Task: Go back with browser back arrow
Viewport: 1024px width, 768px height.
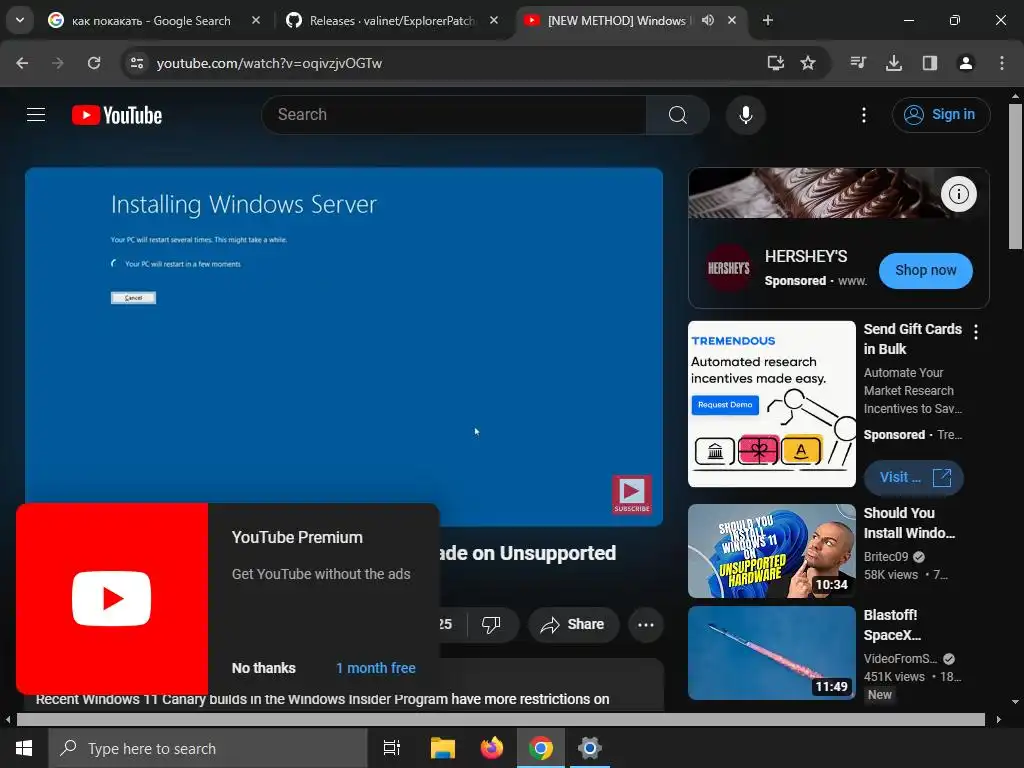Action: coord(22,63)
